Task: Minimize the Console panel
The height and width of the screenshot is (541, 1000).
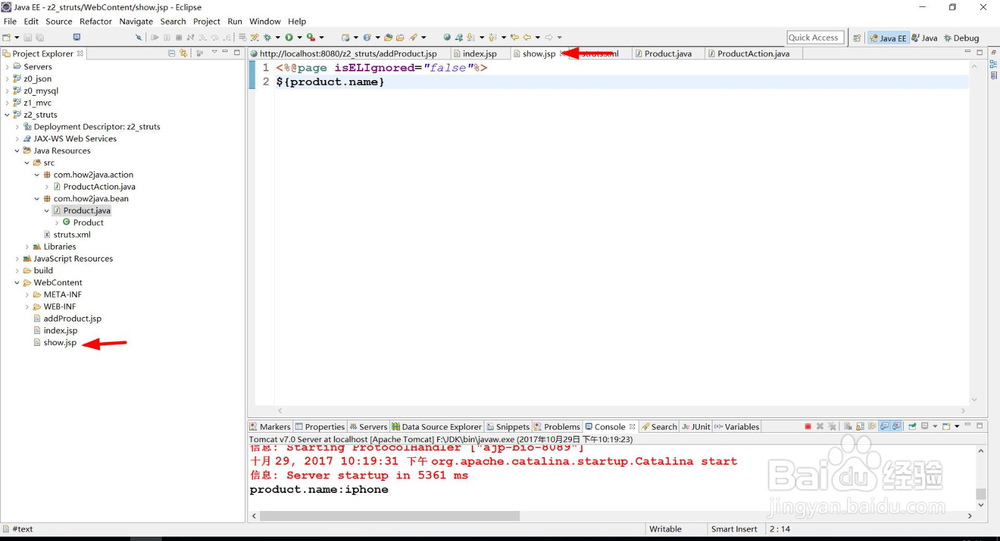Action: (x=967, y=425)
